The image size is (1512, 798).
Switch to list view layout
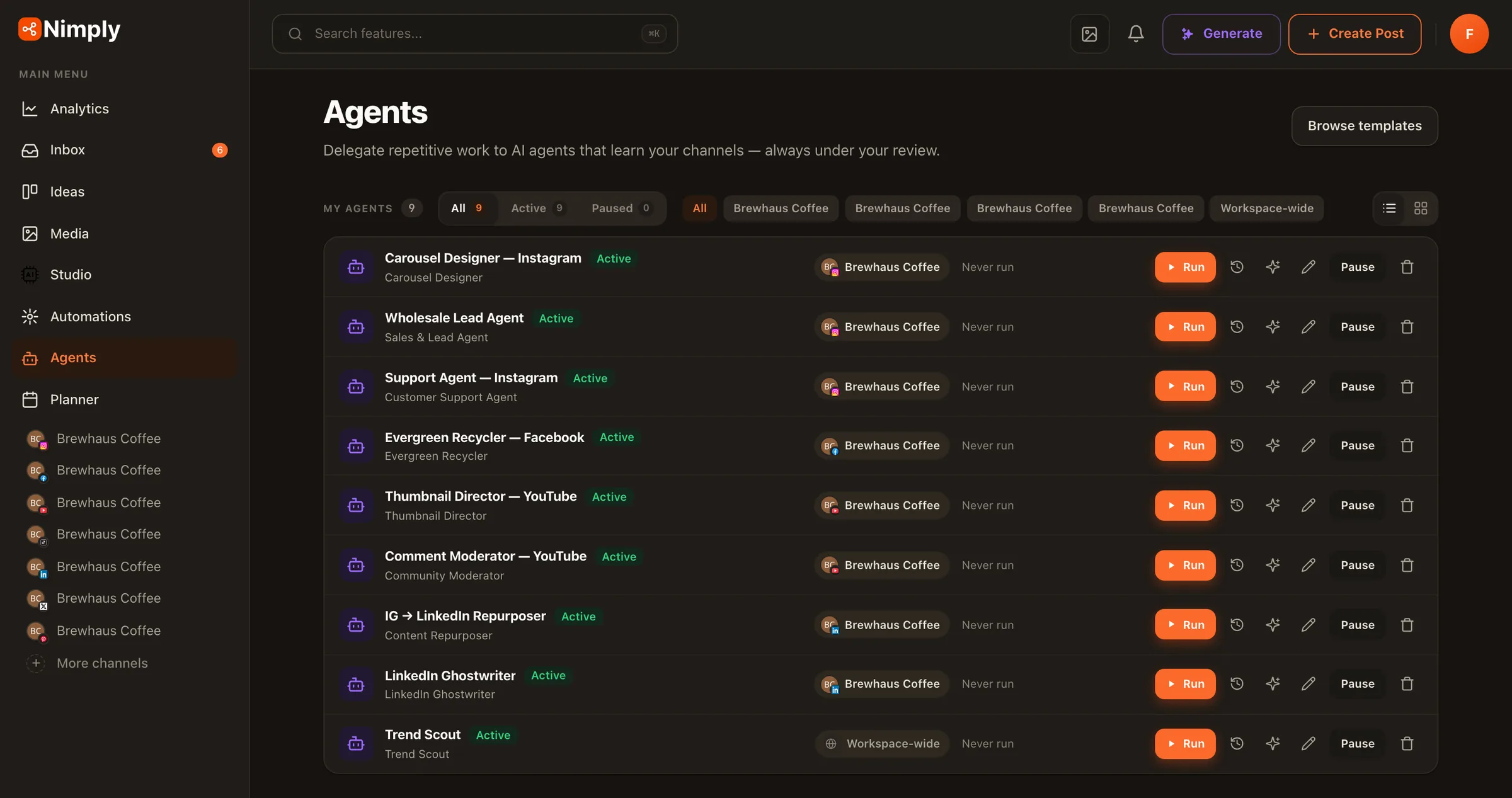click(x=1390, y=208)
